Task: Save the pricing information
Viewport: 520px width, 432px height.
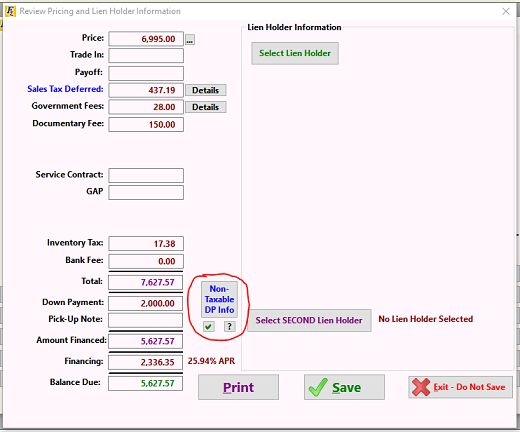Action: pyautogui.click(x=344, y=387)
